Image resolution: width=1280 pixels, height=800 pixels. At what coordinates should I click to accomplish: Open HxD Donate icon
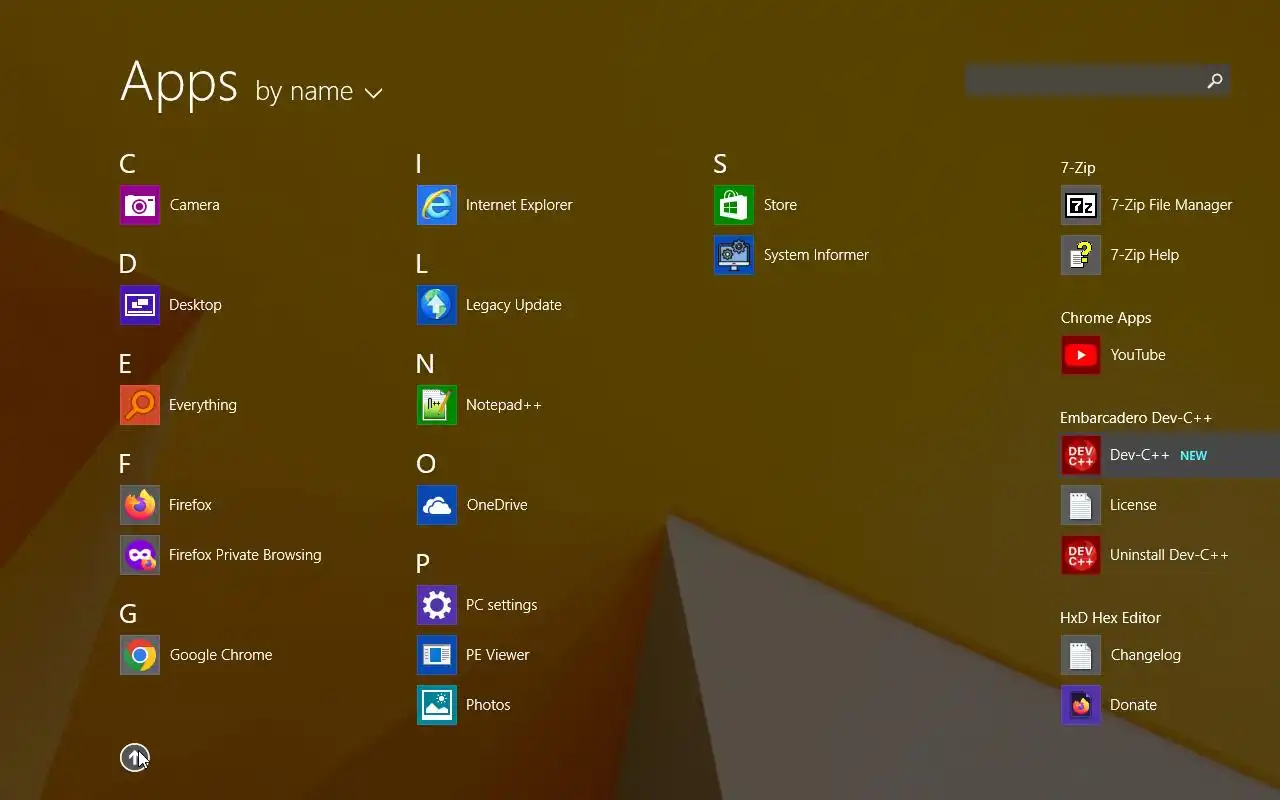point(1081,705)
